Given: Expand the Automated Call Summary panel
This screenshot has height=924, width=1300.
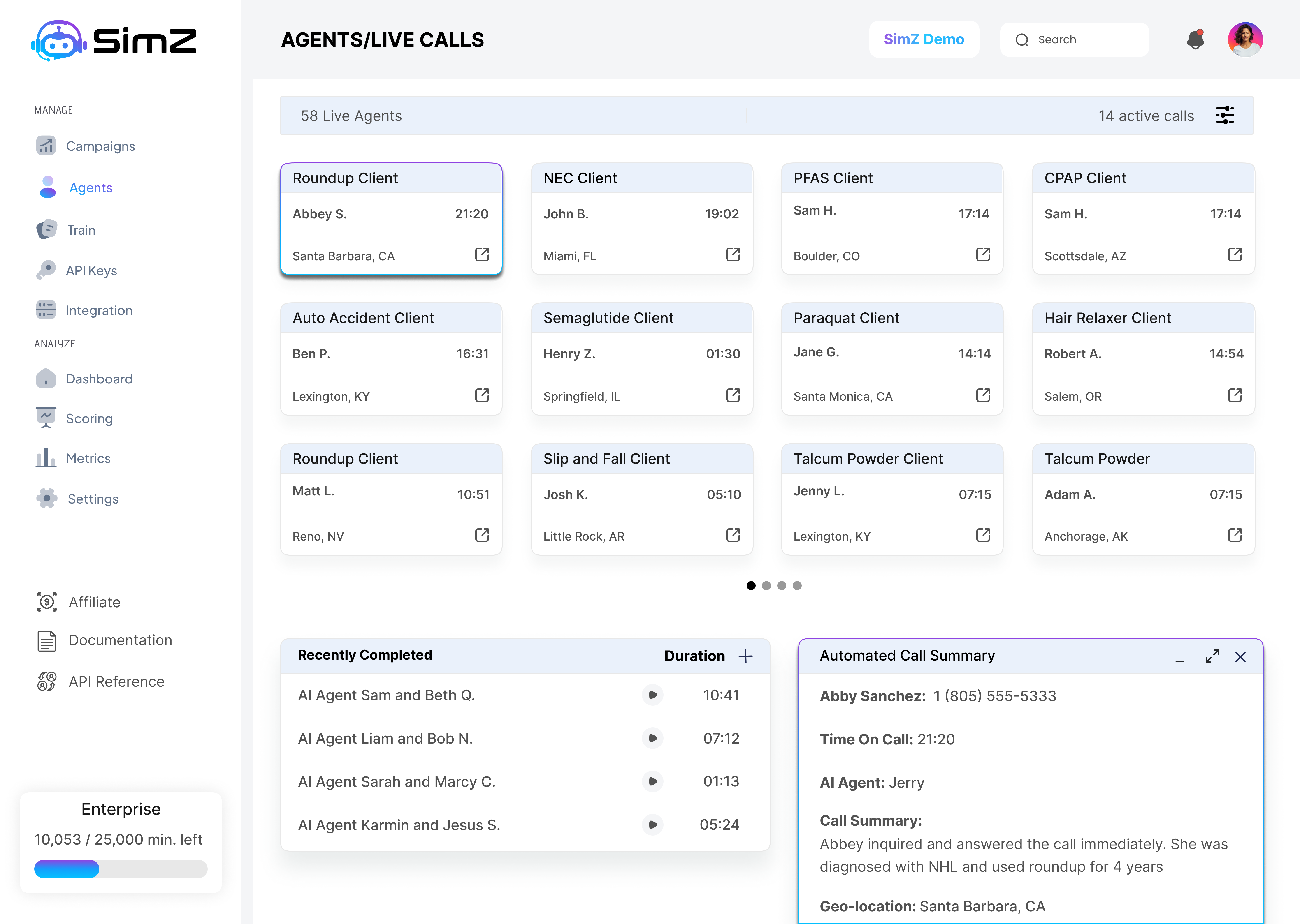Looking at the screenshot, I should click(1212, 656).
